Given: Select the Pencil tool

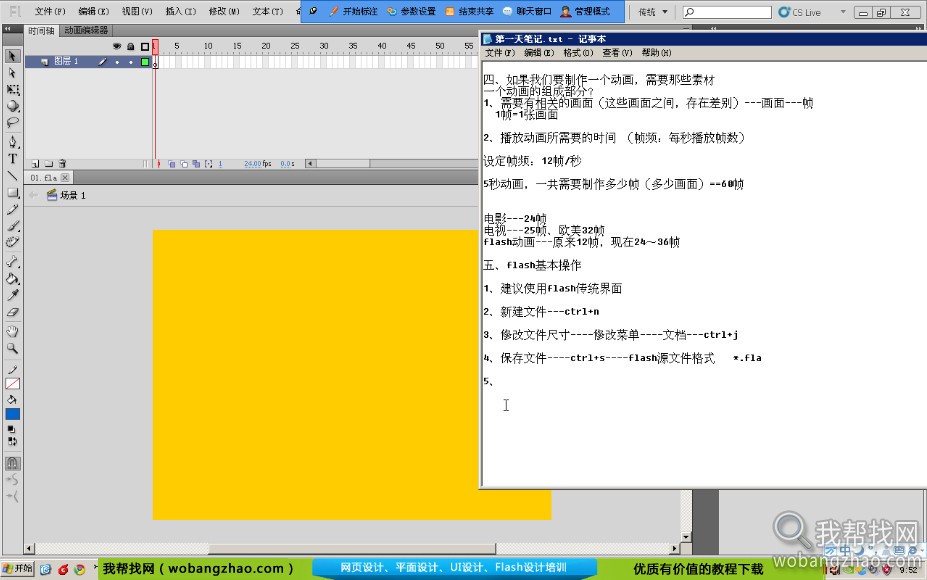Looking at the screenshot, I should [12, 209].
